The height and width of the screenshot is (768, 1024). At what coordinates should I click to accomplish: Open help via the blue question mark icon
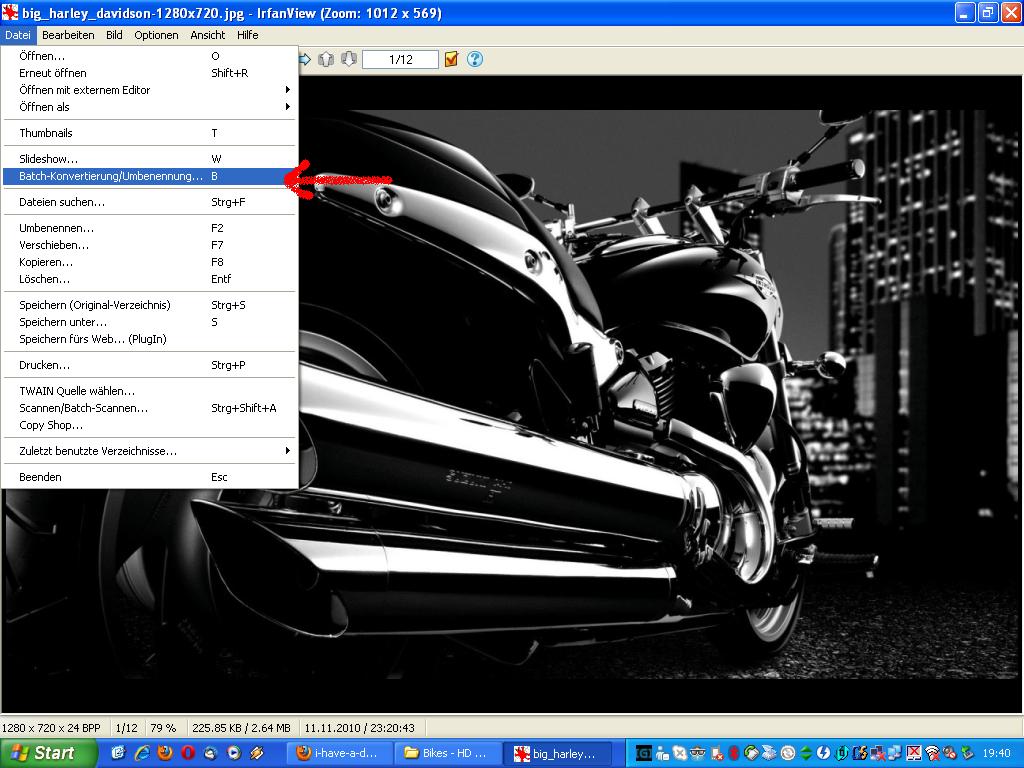[x=475, y=59]
